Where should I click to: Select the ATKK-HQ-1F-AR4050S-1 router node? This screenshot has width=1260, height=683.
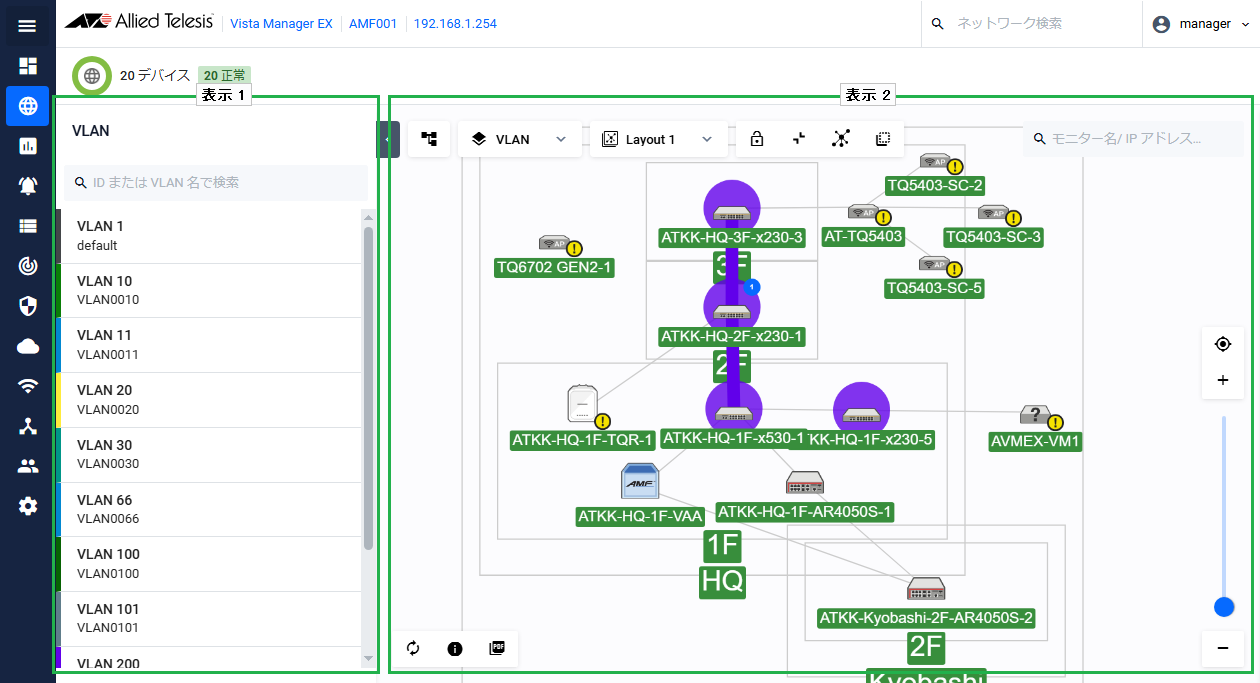pyautogui.click(x=804, y=483)
